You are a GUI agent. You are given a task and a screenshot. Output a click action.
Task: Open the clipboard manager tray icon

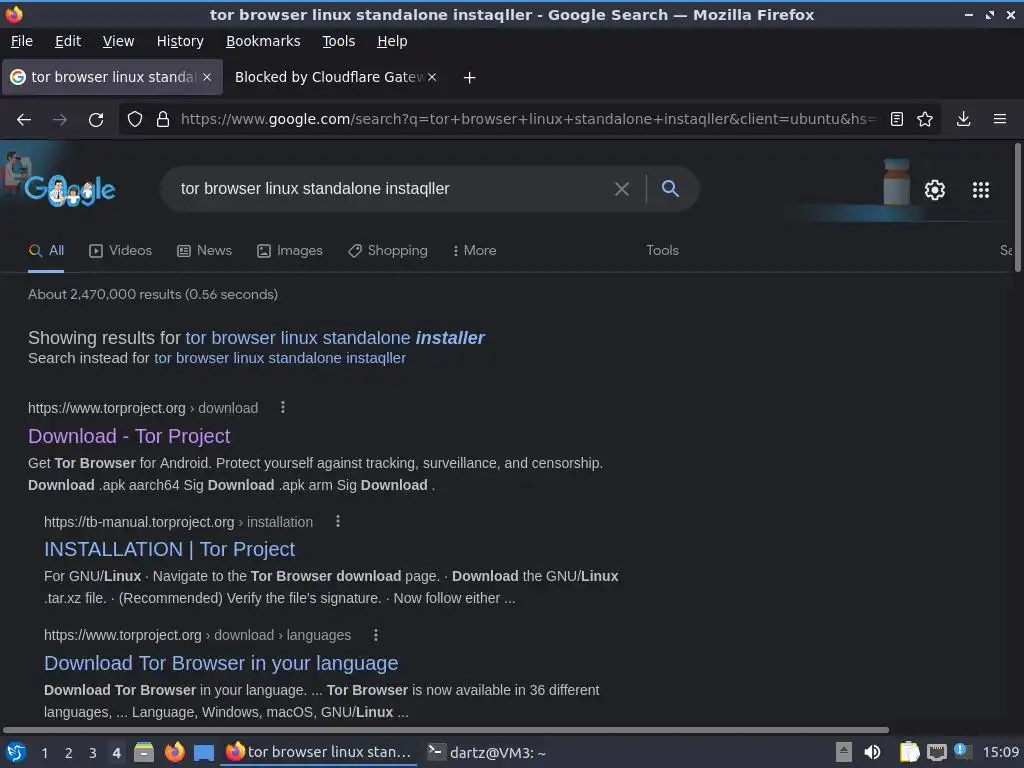pos(909,752)
